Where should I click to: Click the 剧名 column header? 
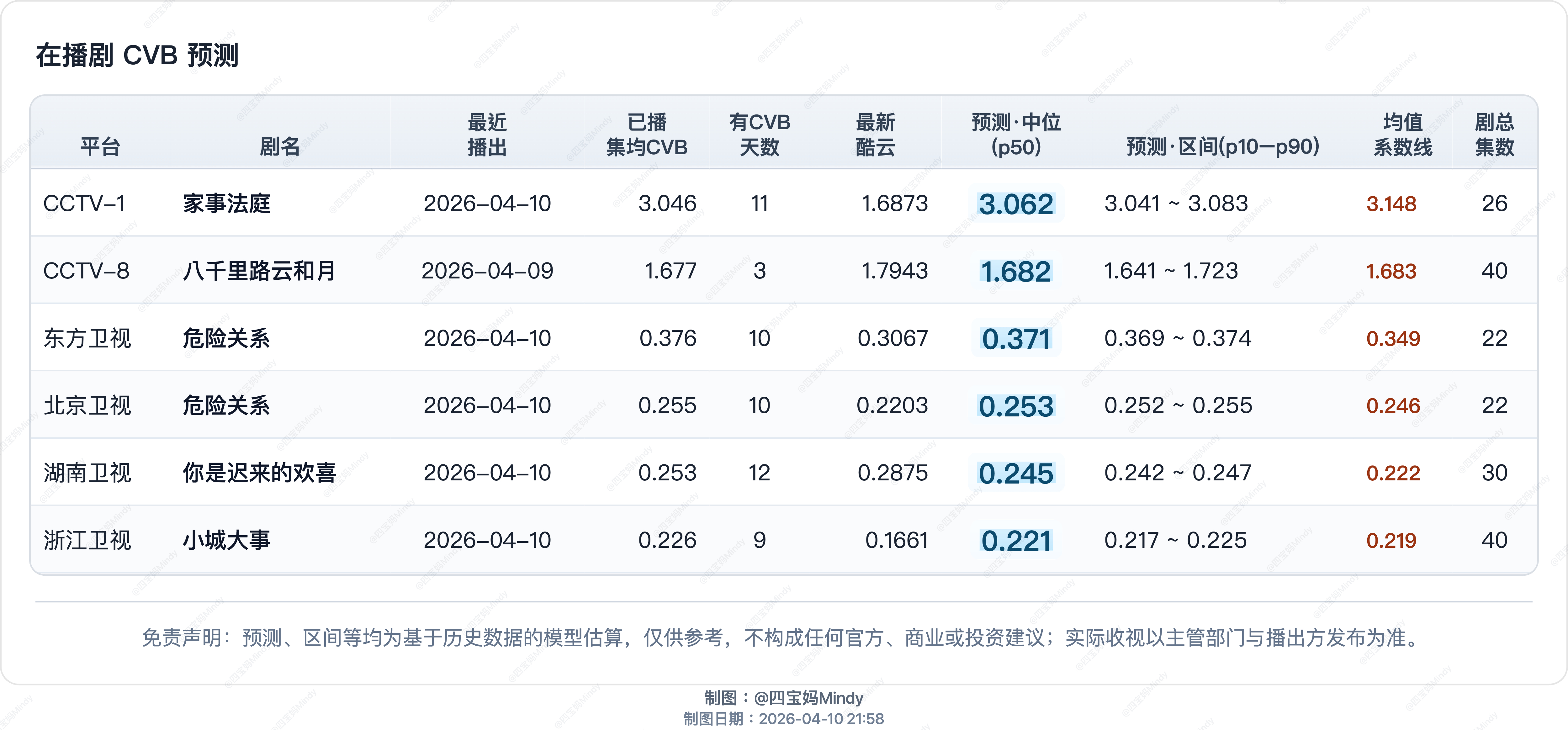point(279,147)
